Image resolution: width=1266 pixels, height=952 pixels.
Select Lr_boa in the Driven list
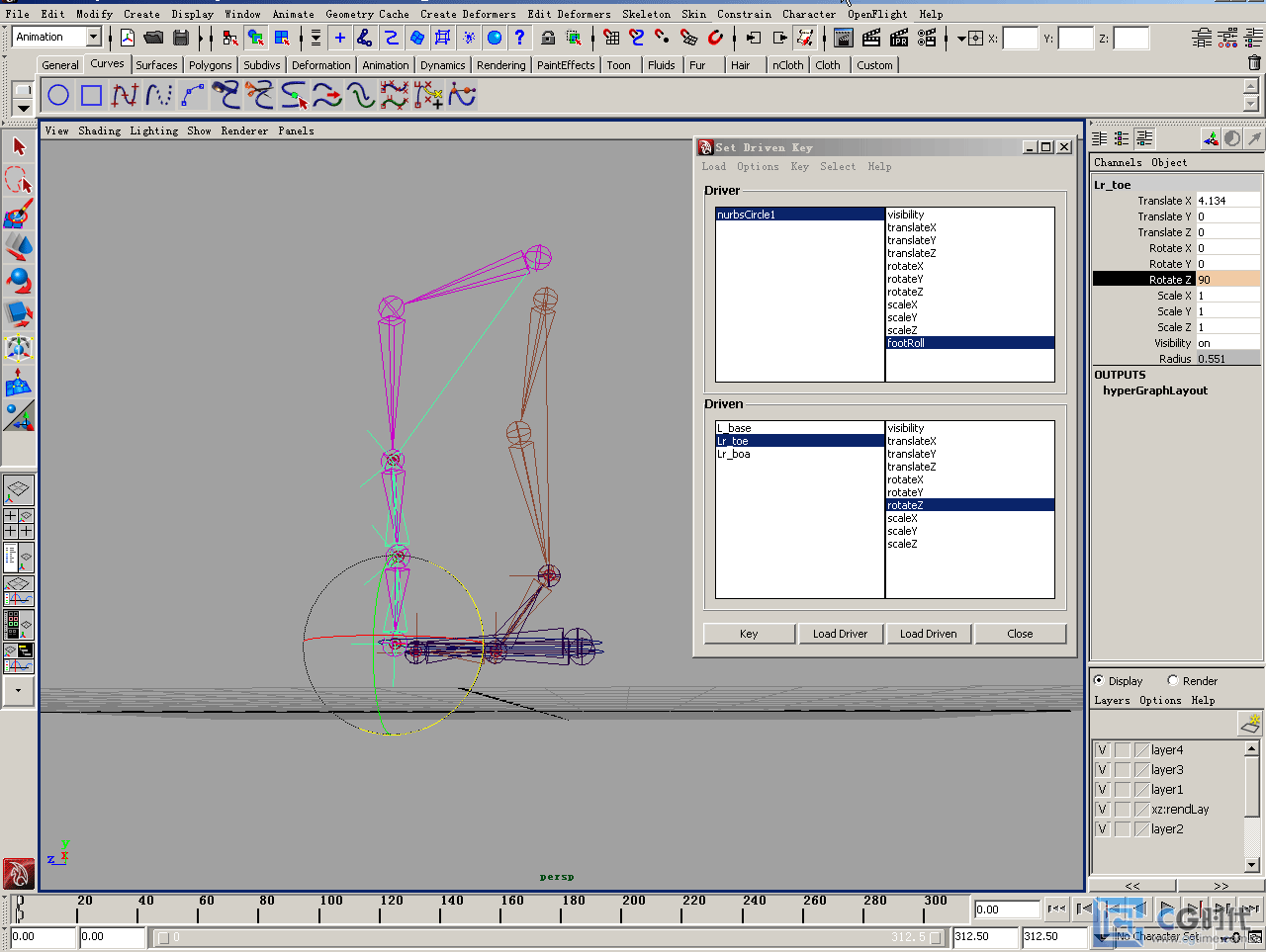pos(799,454)
